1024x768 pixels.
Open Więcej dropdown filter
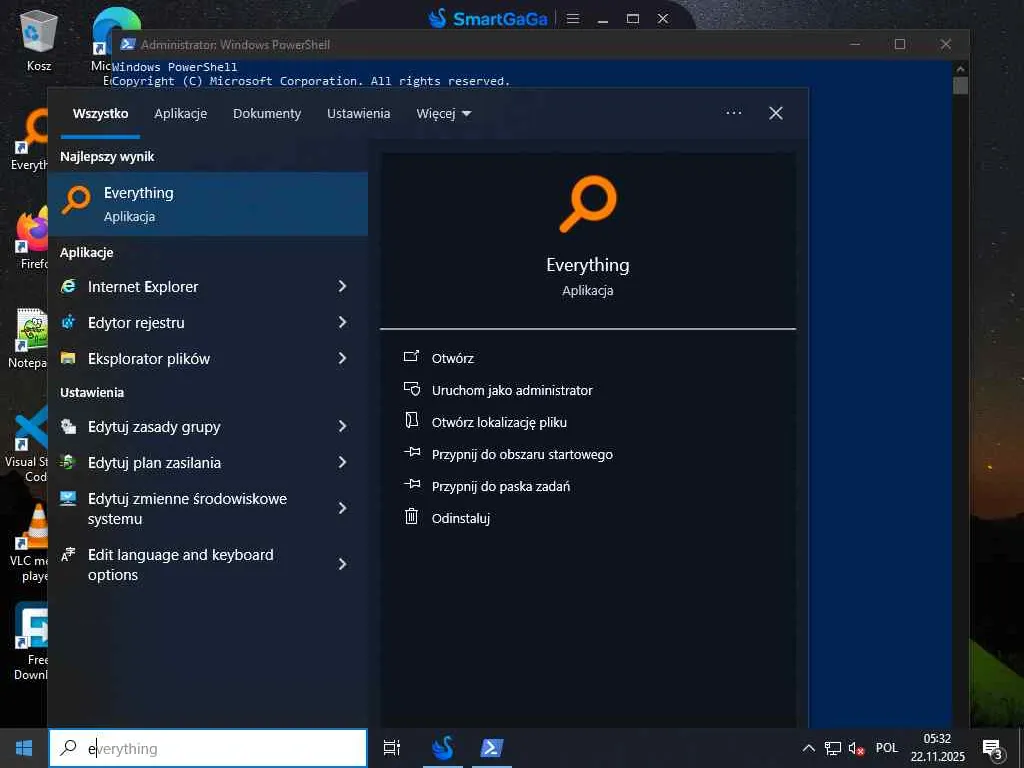coord(444,114)
